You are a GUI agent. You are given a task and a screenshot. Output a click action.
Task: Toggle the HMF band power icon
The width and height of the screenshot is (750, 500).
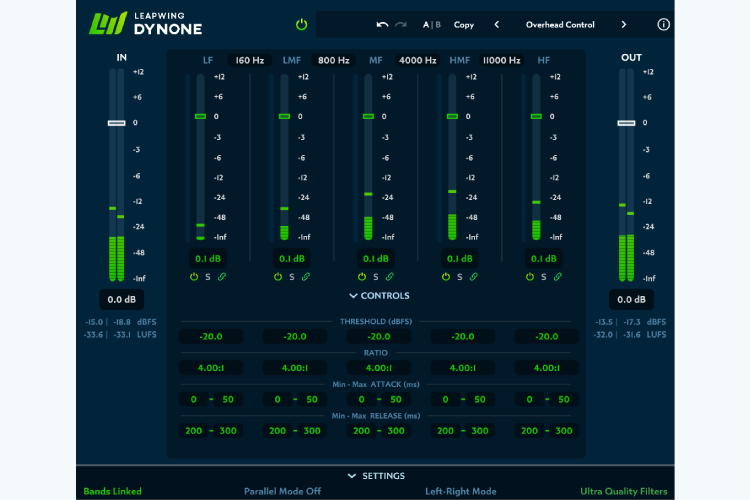point(446,277)
